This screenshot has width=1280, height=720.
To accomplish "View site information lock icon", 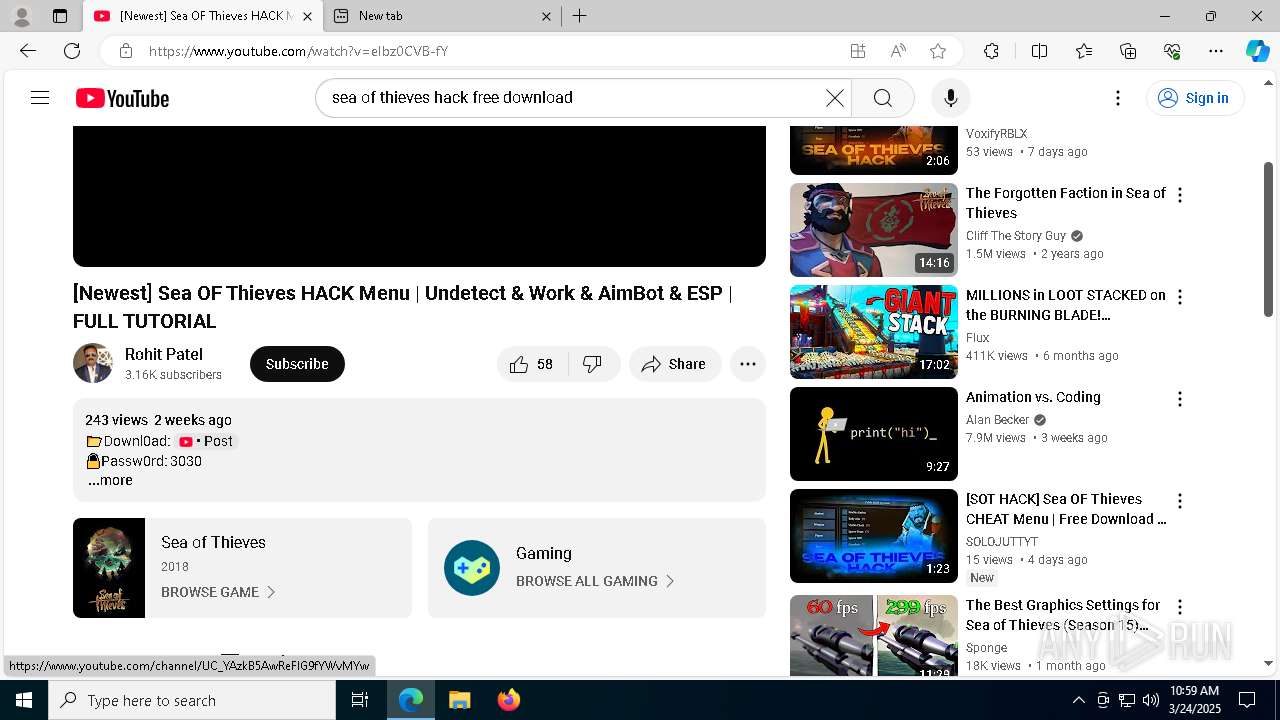I will 125,51.
